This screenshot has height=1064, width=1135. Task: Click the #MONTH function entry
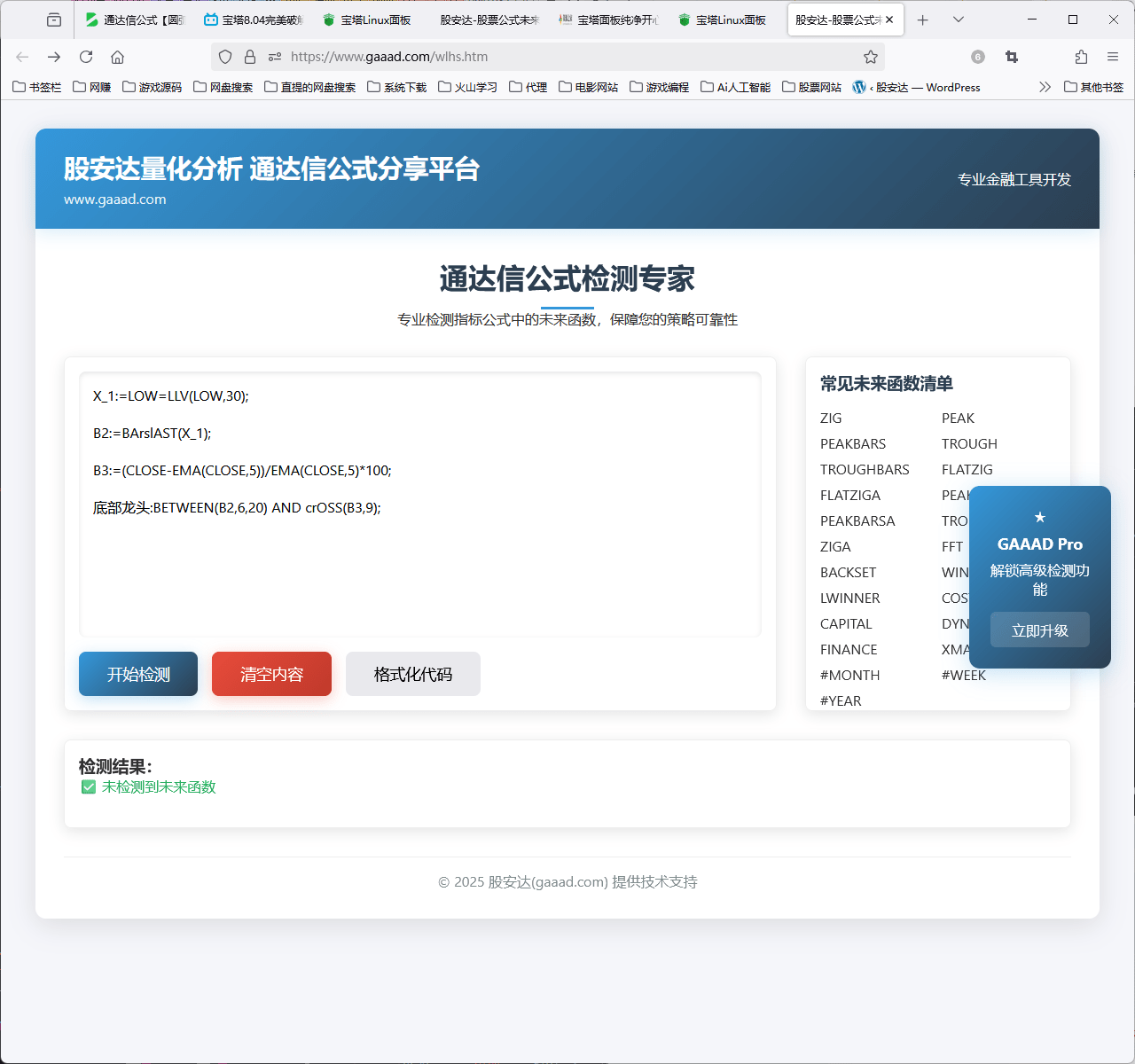pyautogui.click(x=849, y=675)
